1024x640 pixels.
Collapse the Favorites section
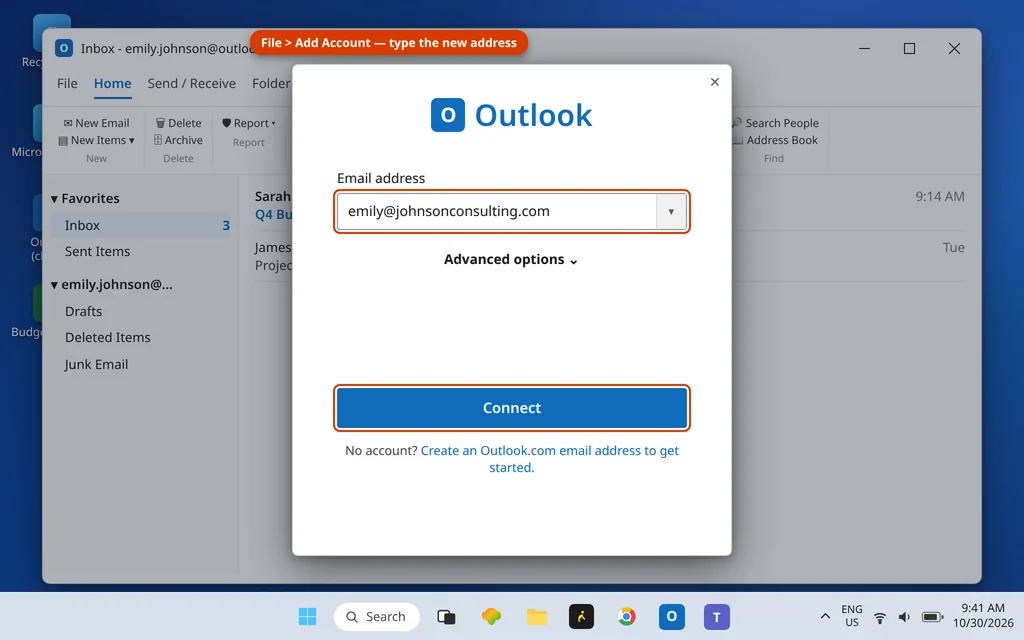click(54, 199)
